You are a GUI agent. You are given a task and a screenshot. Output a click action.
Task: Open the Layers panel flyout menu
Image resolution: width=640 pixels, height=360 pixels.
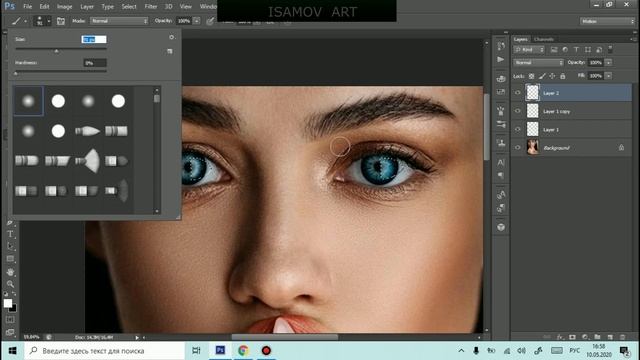634,39
